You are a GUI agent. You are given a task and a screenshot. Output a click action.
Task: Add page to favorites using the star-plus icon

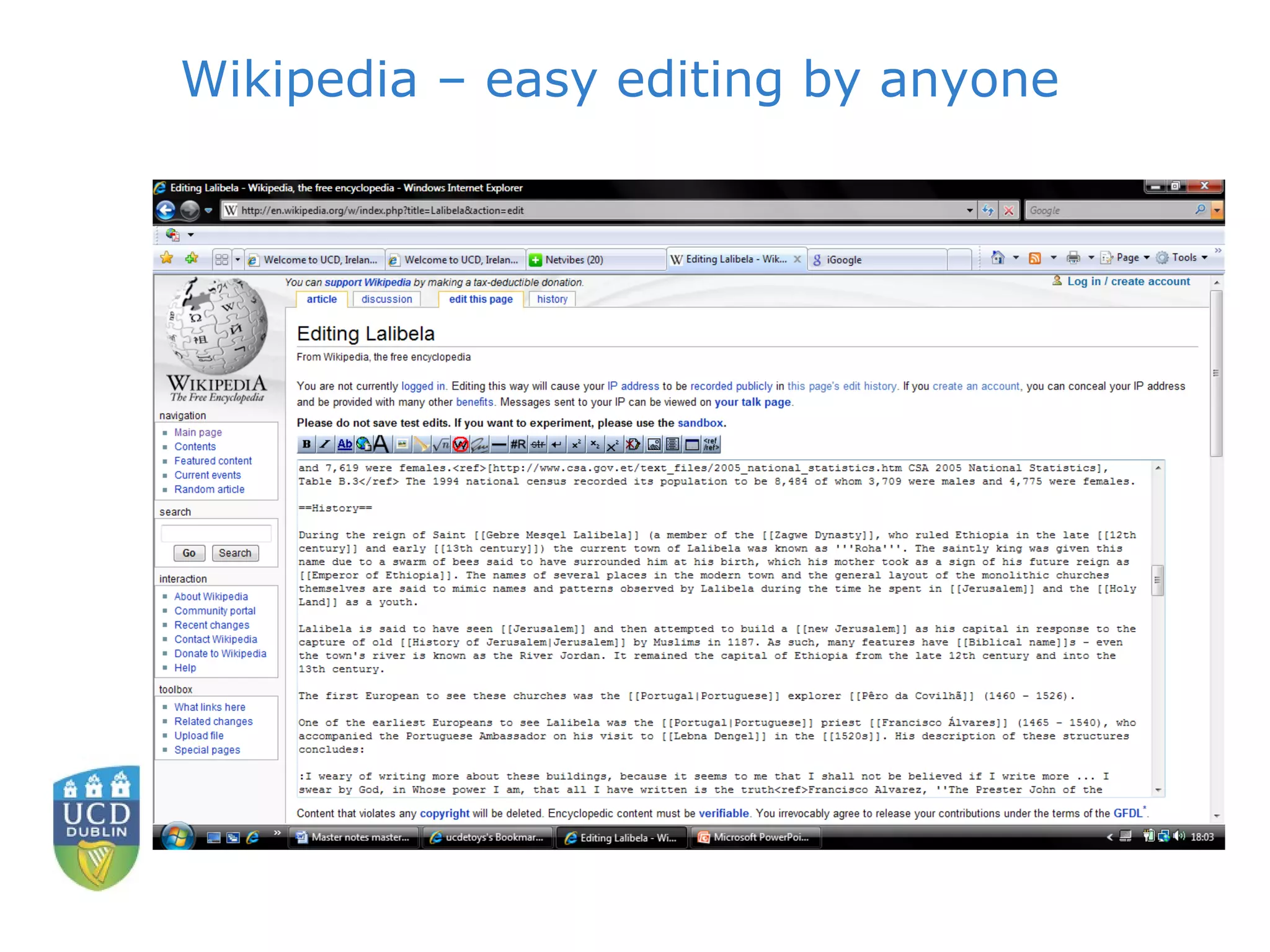tap(192, 258)
